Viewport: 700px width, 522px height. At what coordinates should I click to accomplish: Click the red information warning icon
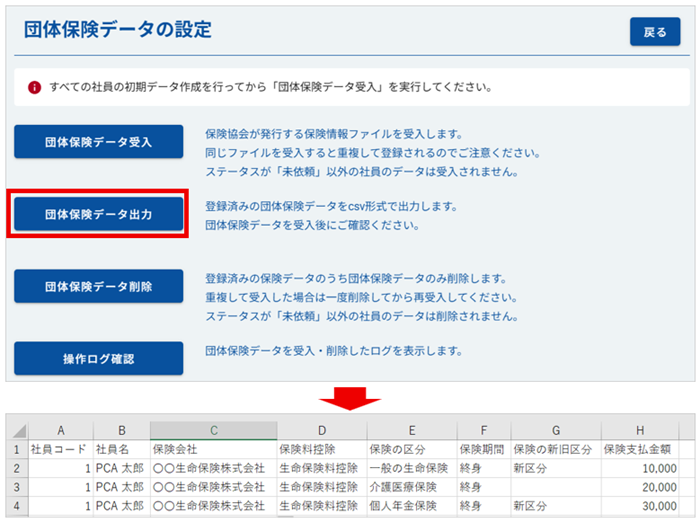tap(34, 87)
